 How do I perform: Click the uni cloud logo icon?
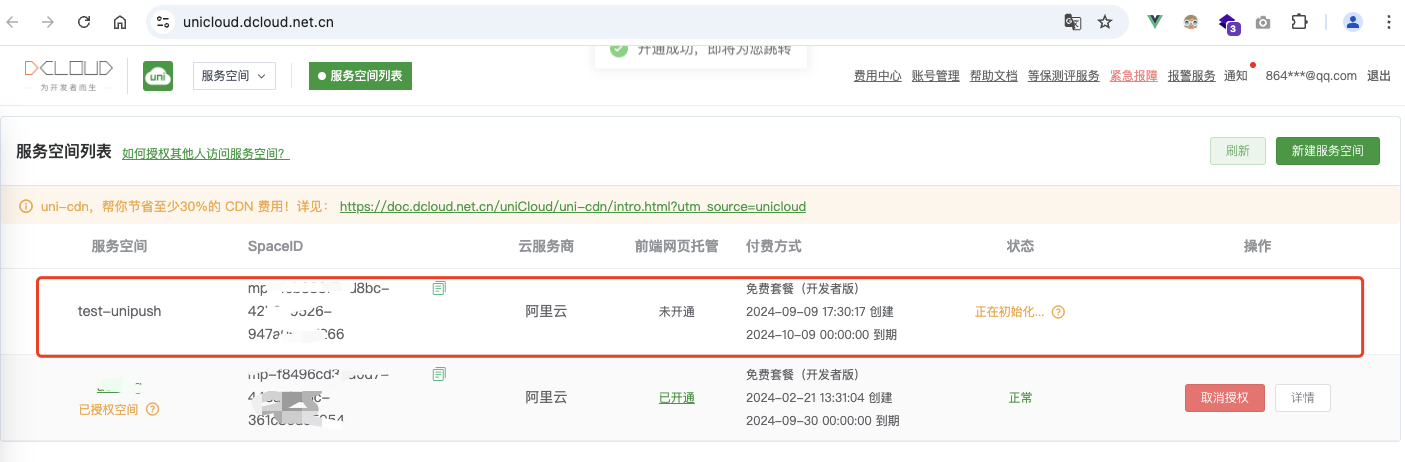coord(158,76)
